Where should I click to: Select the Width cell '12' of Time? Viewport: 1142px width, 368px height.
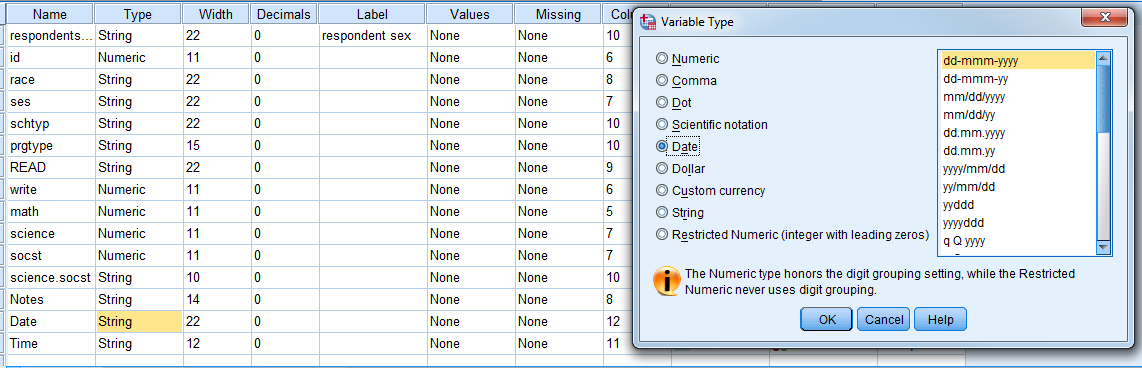click(217, 343)
